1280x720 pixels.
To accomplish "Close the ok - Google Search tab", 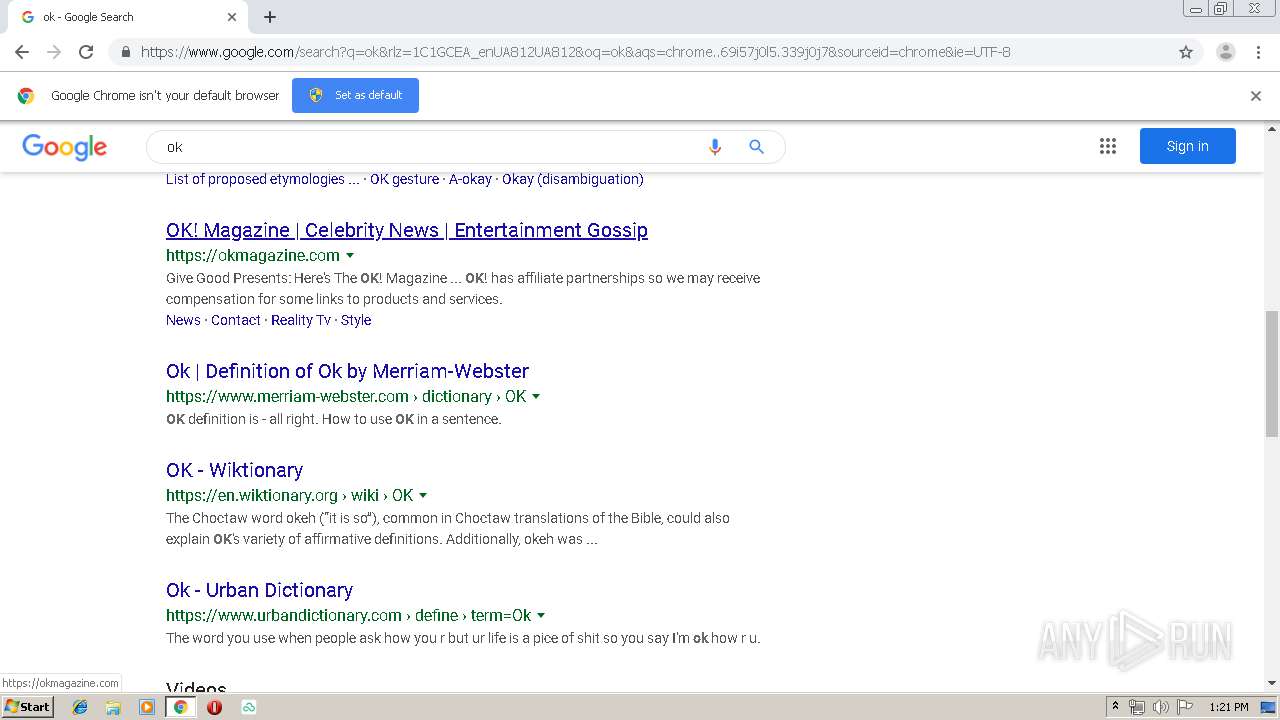I will 232,17.
